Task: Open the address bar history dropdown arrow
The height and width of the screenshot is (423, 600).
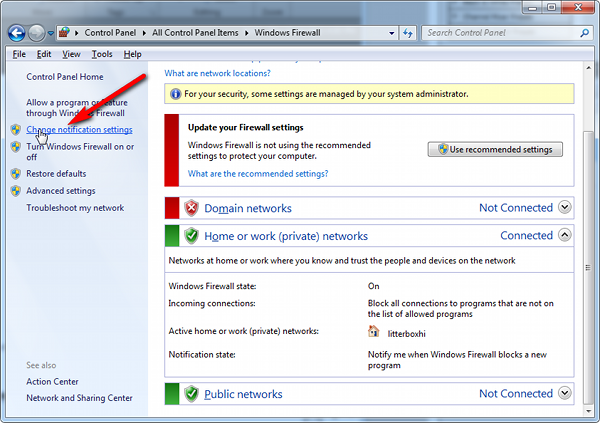Action: (390, 33)
